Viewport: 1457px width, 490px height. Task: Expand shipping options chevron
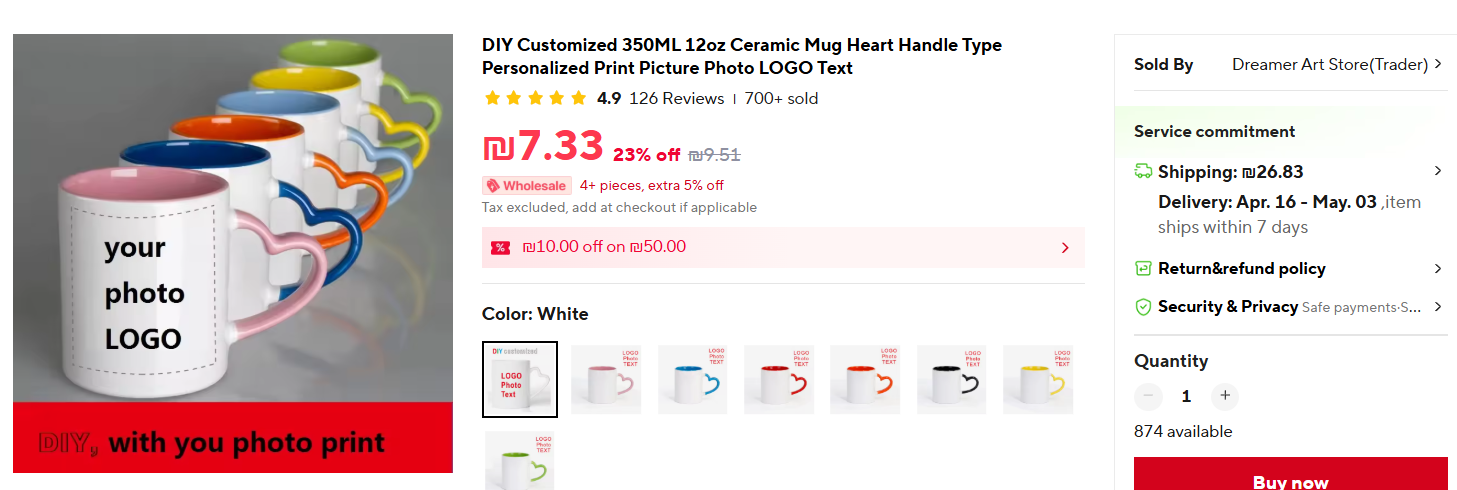point(1438,171)
